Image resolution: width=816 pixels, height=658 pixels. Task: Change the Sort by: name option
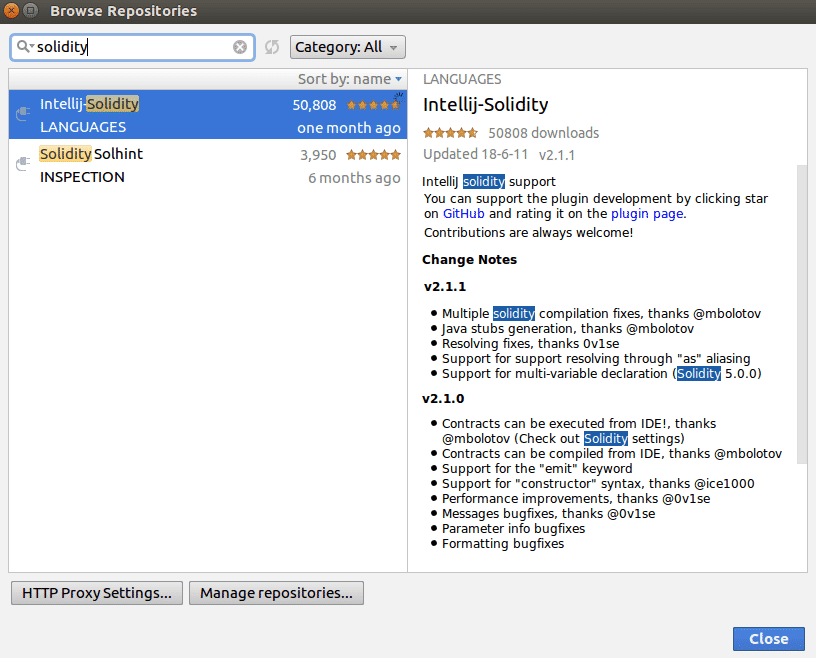pyautogui.click(x=350, y=79)
